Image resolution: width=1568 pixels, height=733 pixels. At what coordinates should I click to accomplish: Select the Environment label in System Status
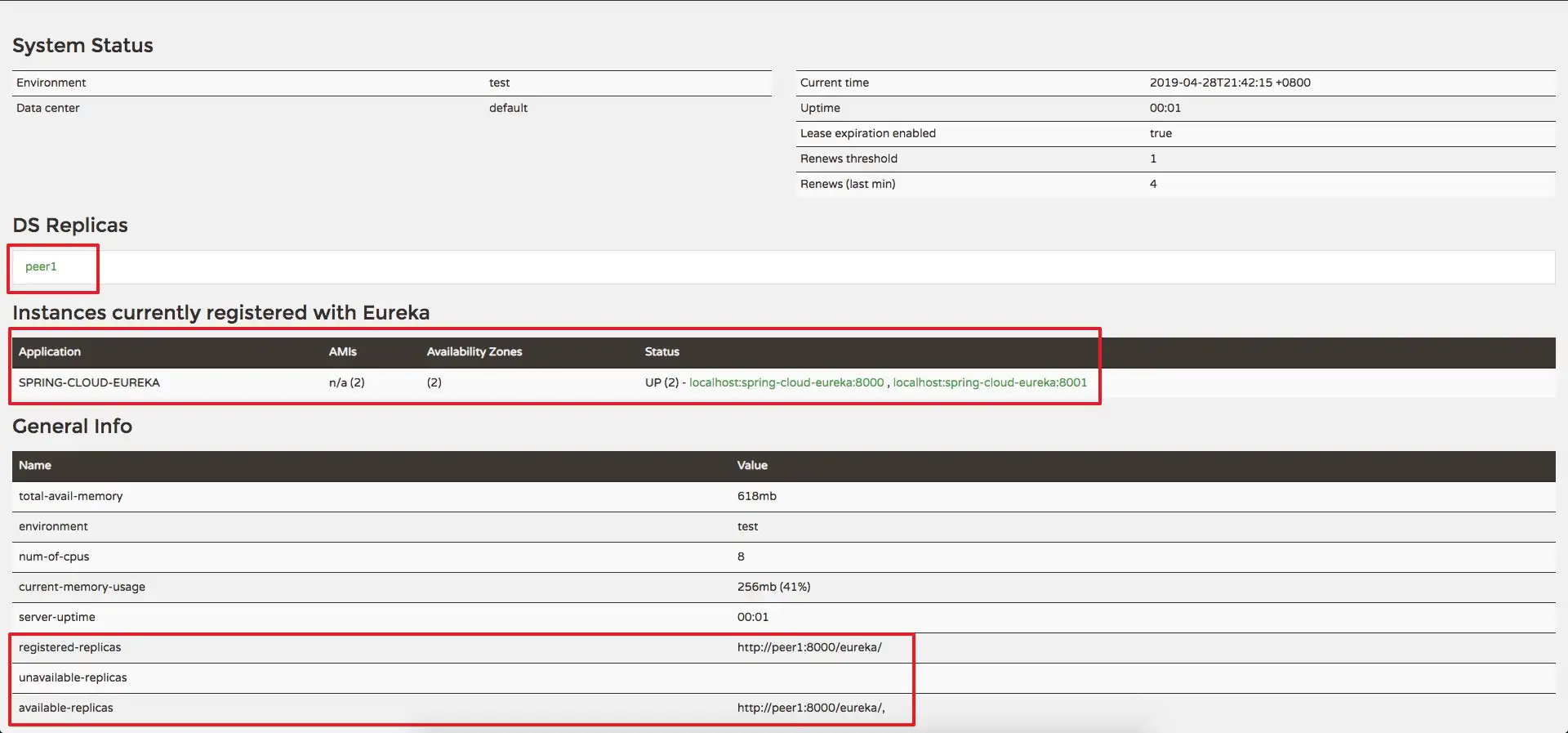coord(51,83)
